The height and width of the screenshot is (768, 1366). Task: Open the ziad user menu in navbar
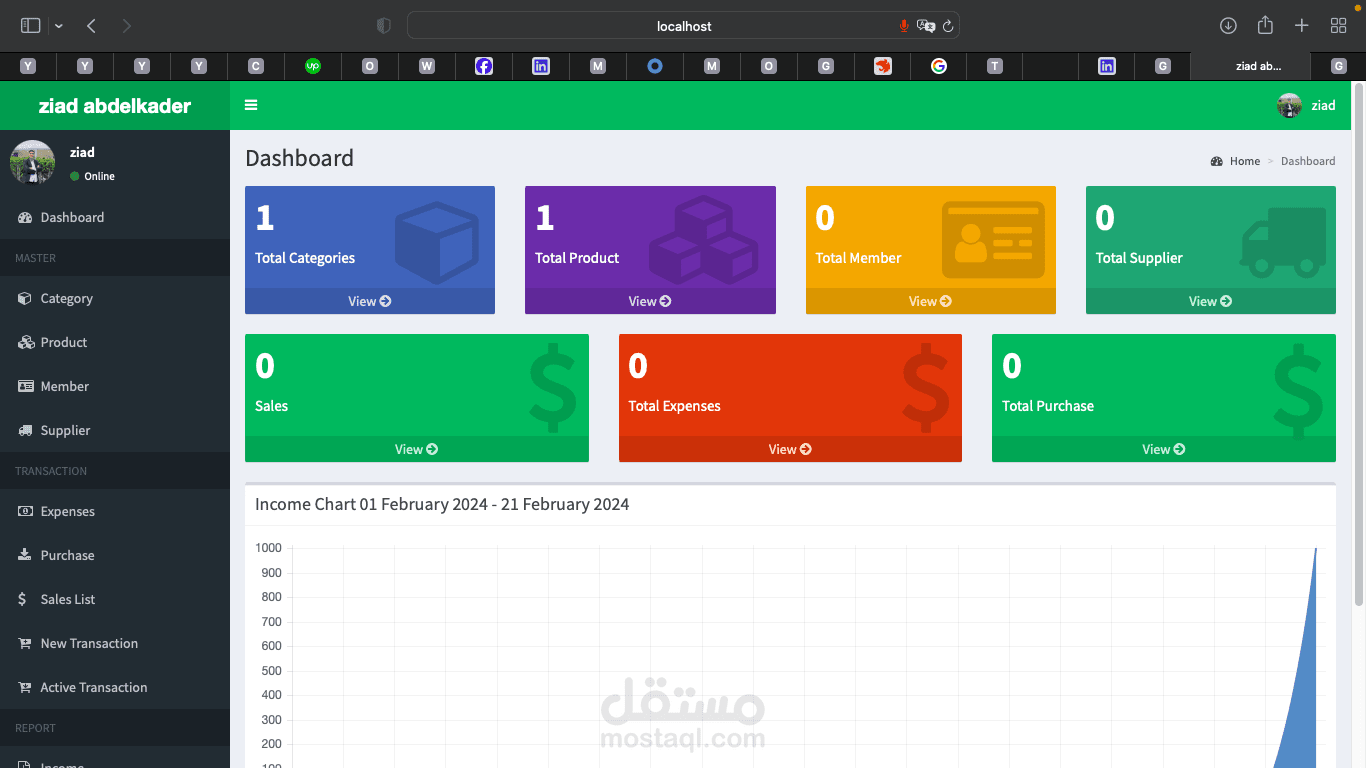[1307, 105]
